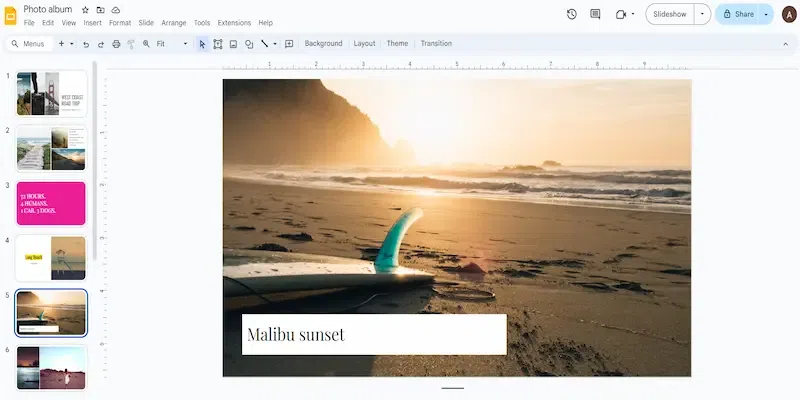Click the Photo album title

coord(48,9)
